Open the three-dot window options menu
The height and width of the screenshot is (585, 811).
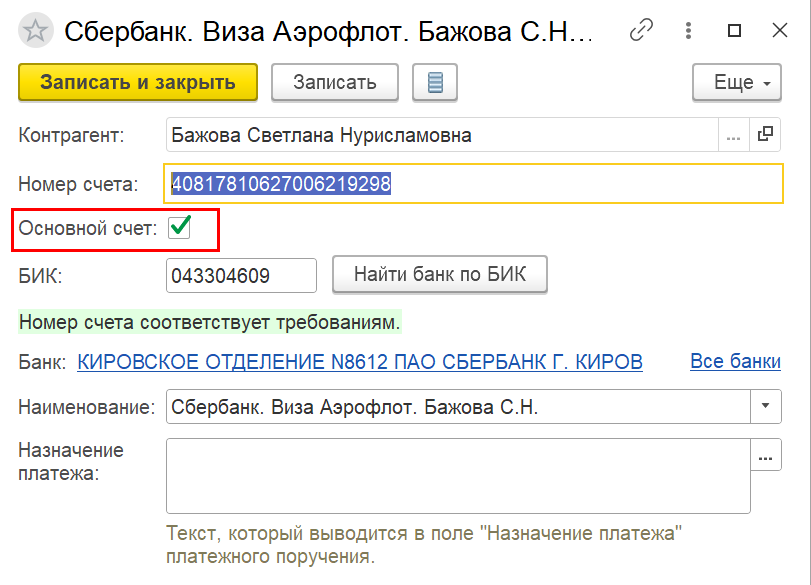click(x=688, y=31)
